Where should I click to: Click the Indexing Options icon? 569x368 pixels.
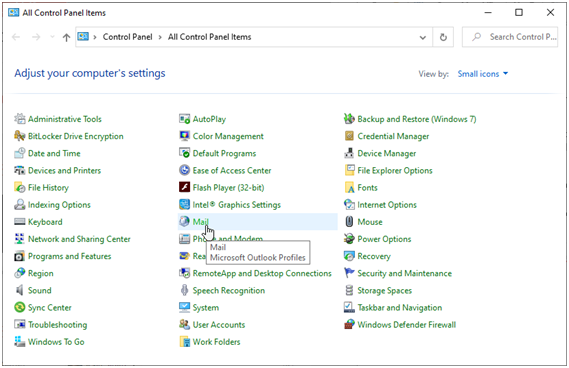pyautogui.click(x=20, y=204)
